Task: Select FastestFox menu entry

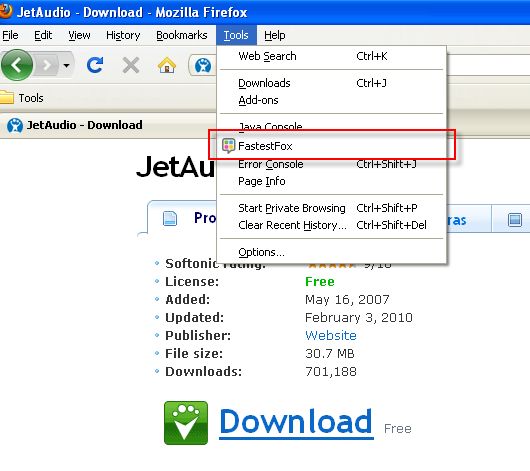Action: [331, 146]
